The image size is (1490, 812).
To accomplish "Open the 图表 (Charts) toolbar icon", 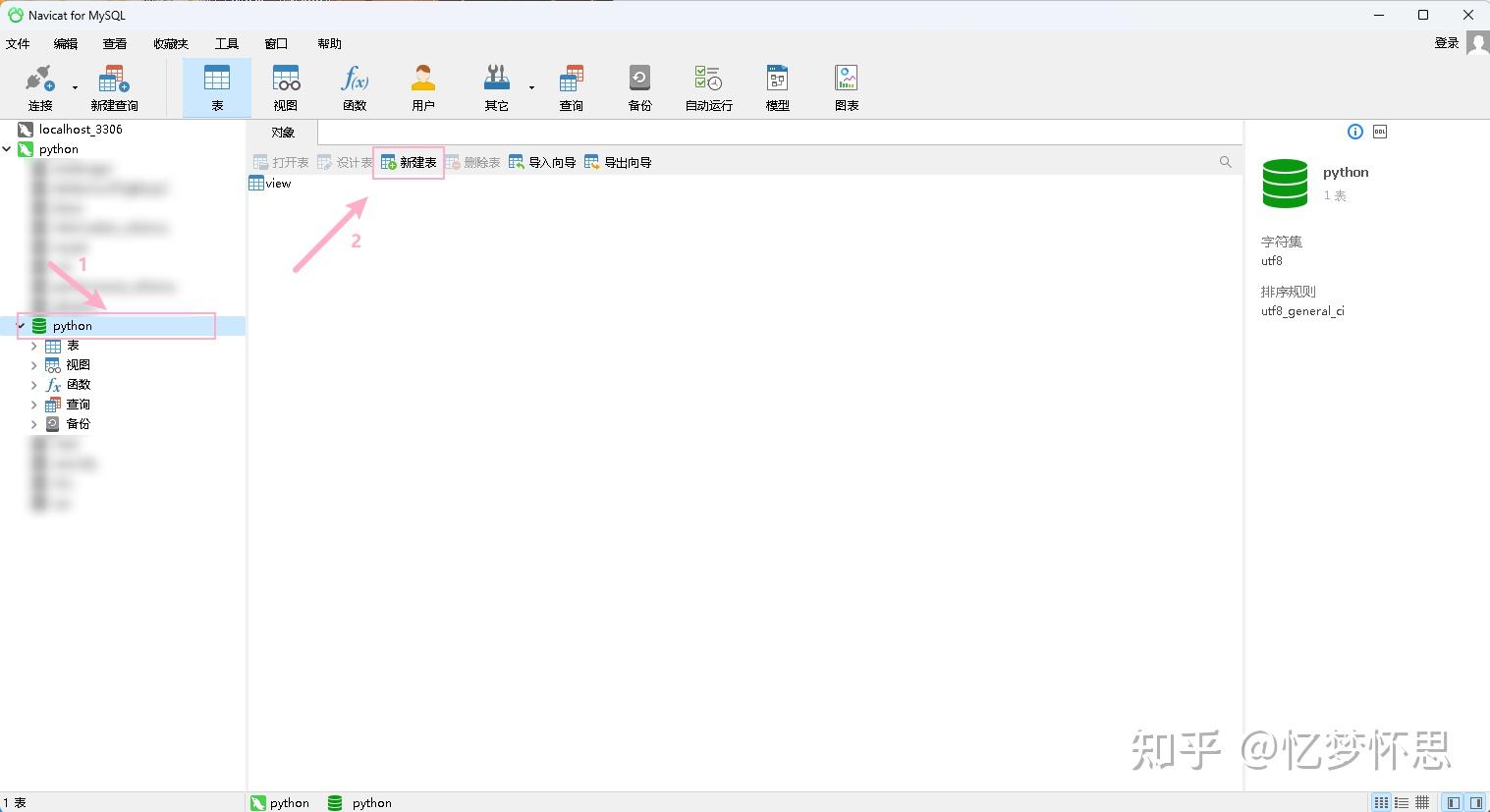I will click(845, 86).
